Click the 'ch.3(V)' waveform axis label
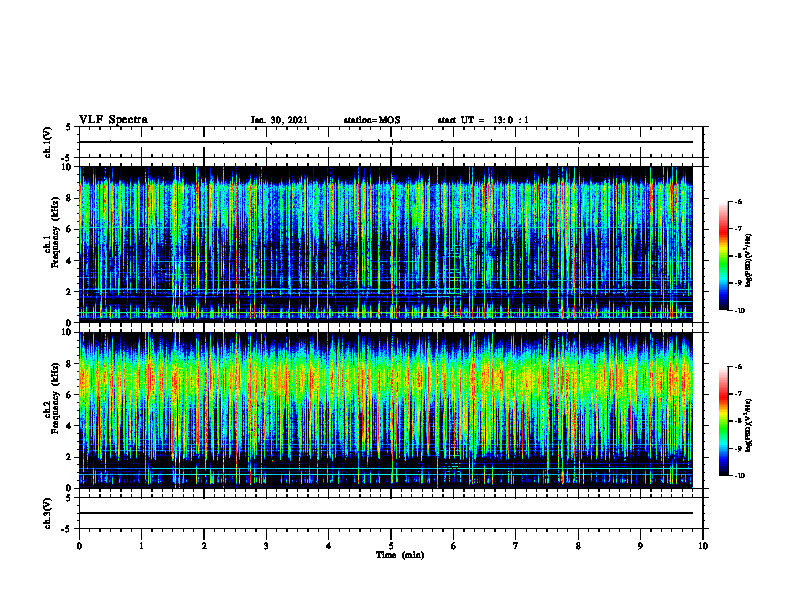This screenshot has height=612, width=792. 47,513
